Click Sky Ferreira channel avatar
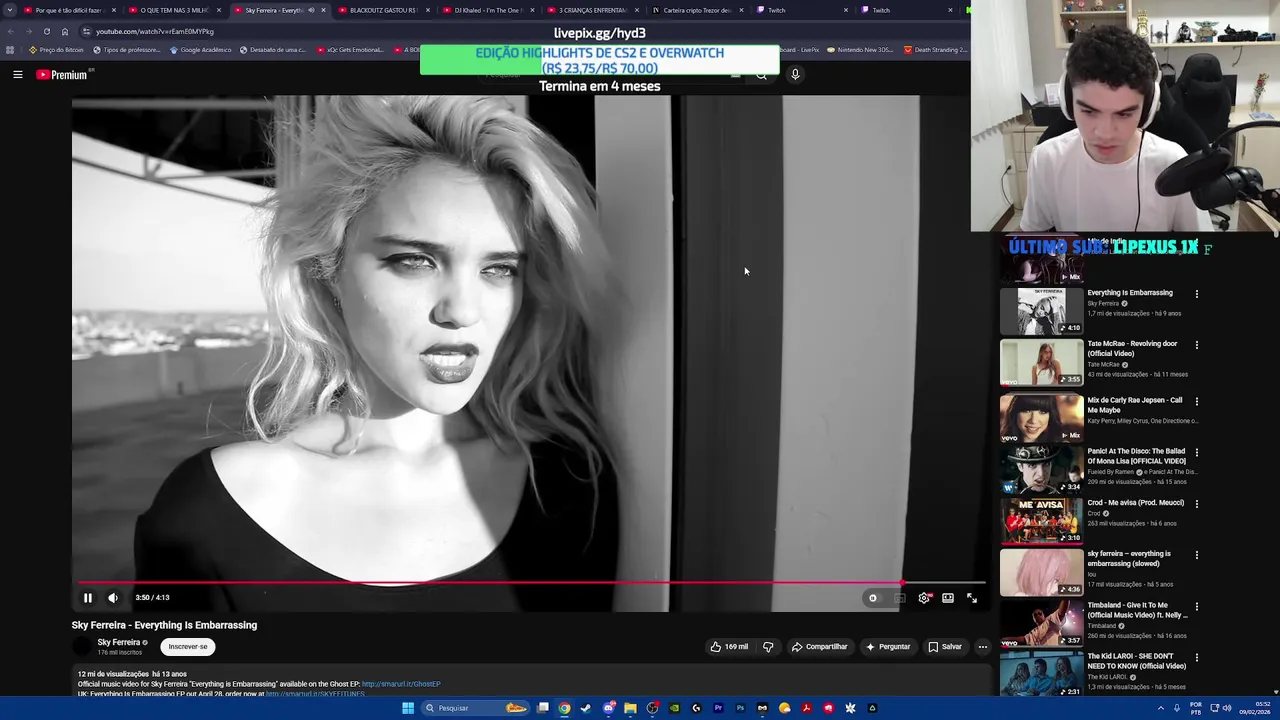 (82, 647)
